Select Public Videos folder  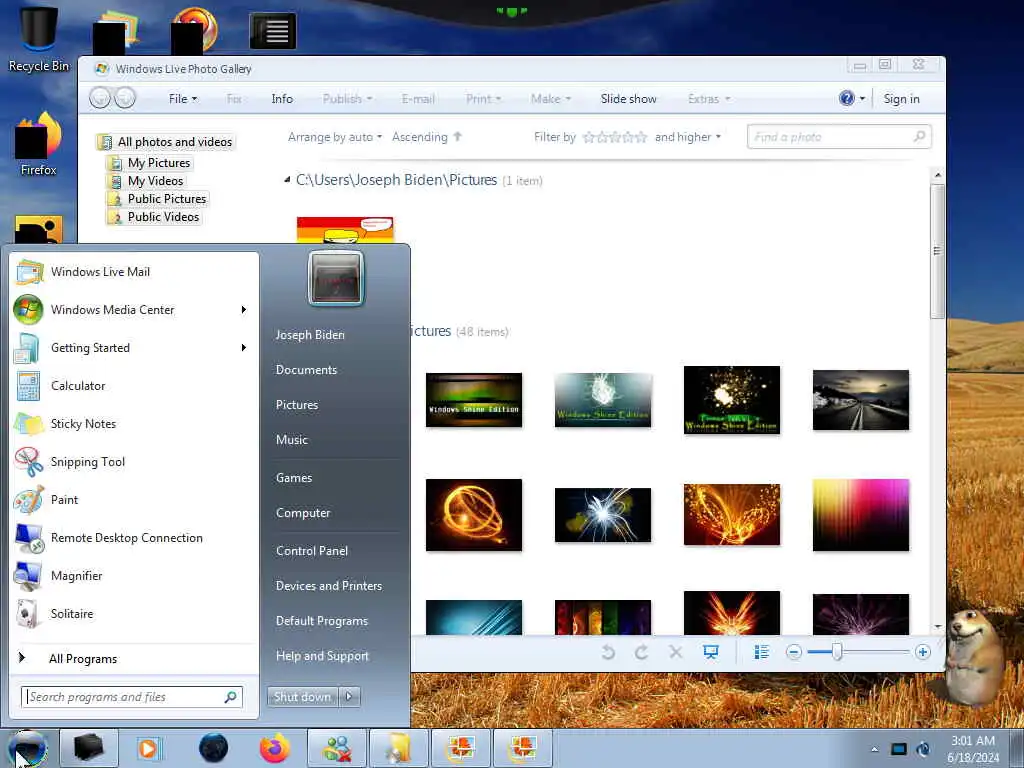[155, 217]
